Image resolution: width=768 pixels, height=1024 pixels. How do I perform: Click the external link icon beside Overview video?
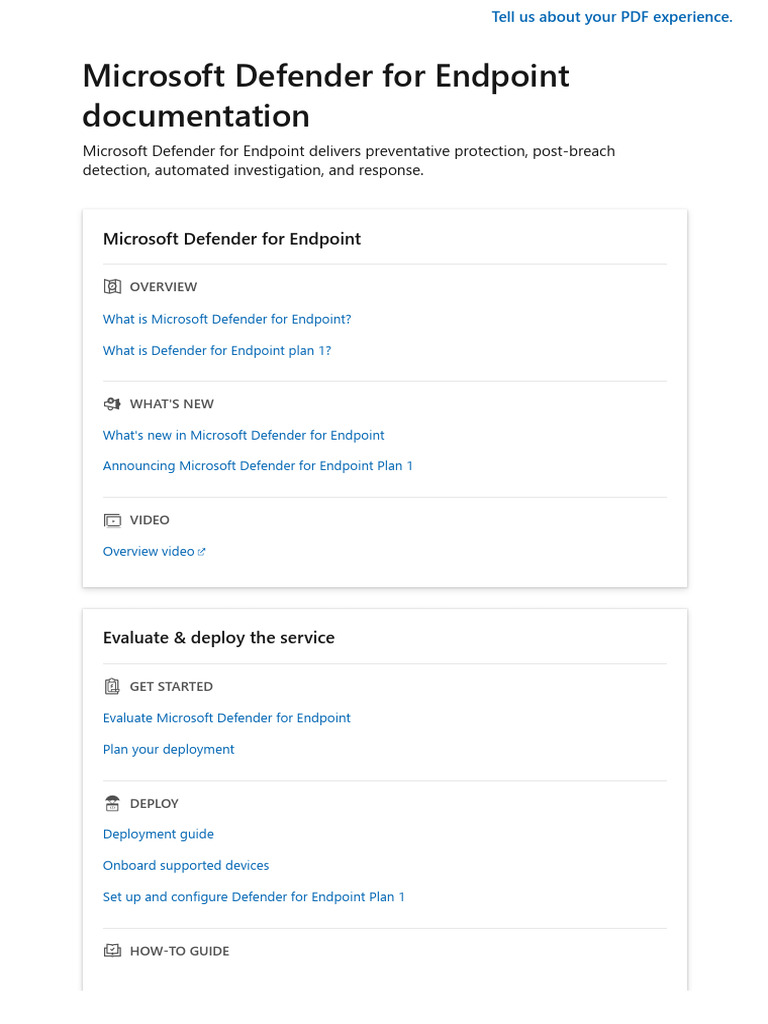click(202, 552)
